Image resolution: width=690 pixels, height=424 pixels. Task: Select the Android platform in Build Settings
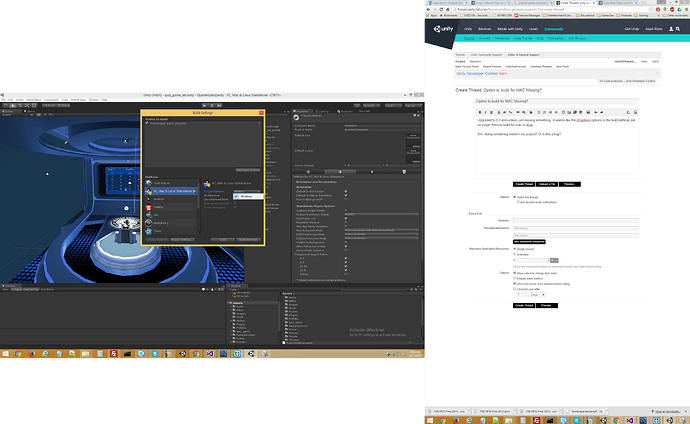(172, 199)
